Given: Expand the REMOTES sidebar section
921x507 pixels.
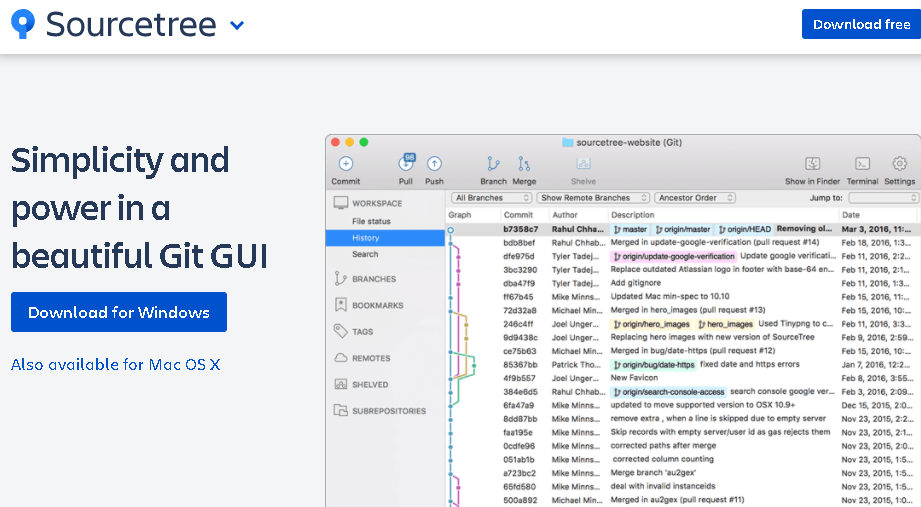Looking at the screenshot, I should click(x=371, y=358).
